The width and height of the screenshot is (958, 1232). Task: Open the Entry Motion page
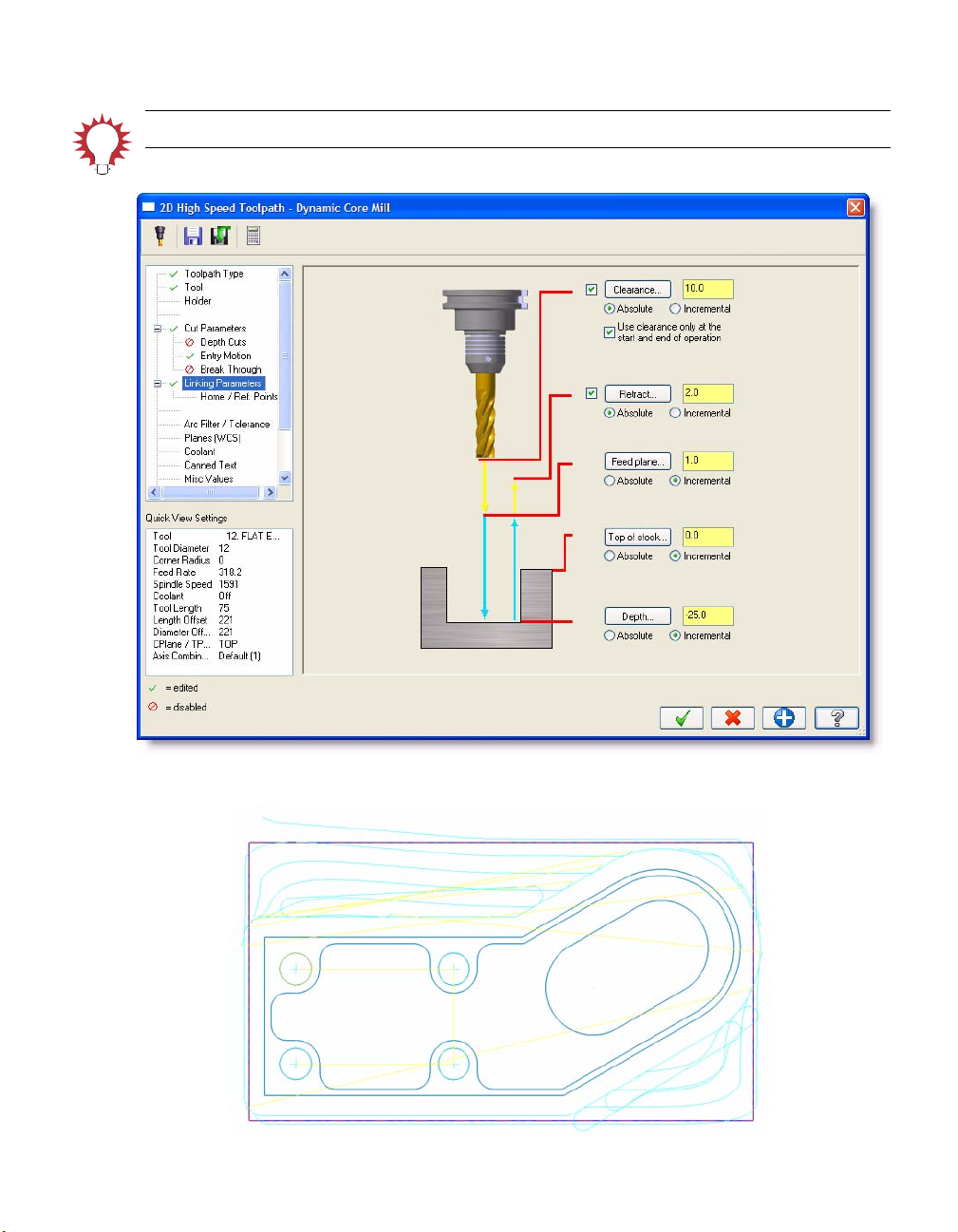[225, 356]
